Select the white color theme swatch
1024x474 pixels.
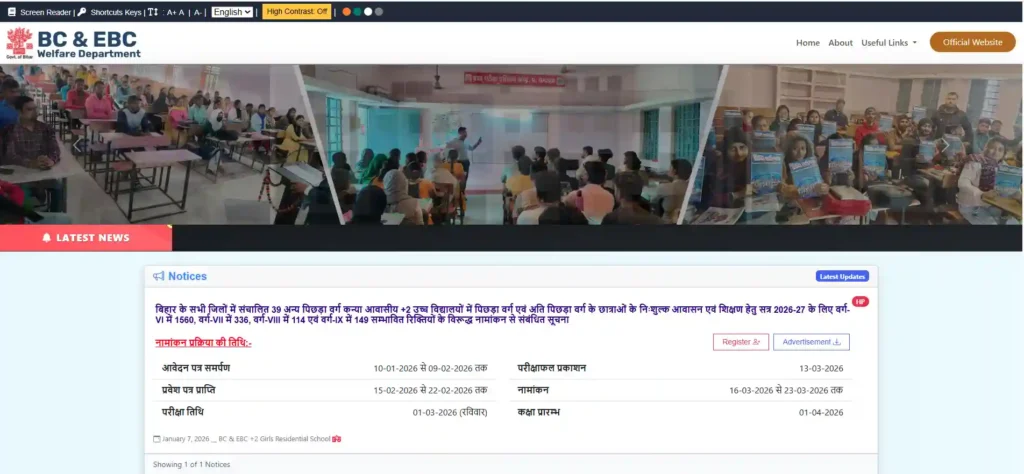pyautogui.click(x=368, y=12)
